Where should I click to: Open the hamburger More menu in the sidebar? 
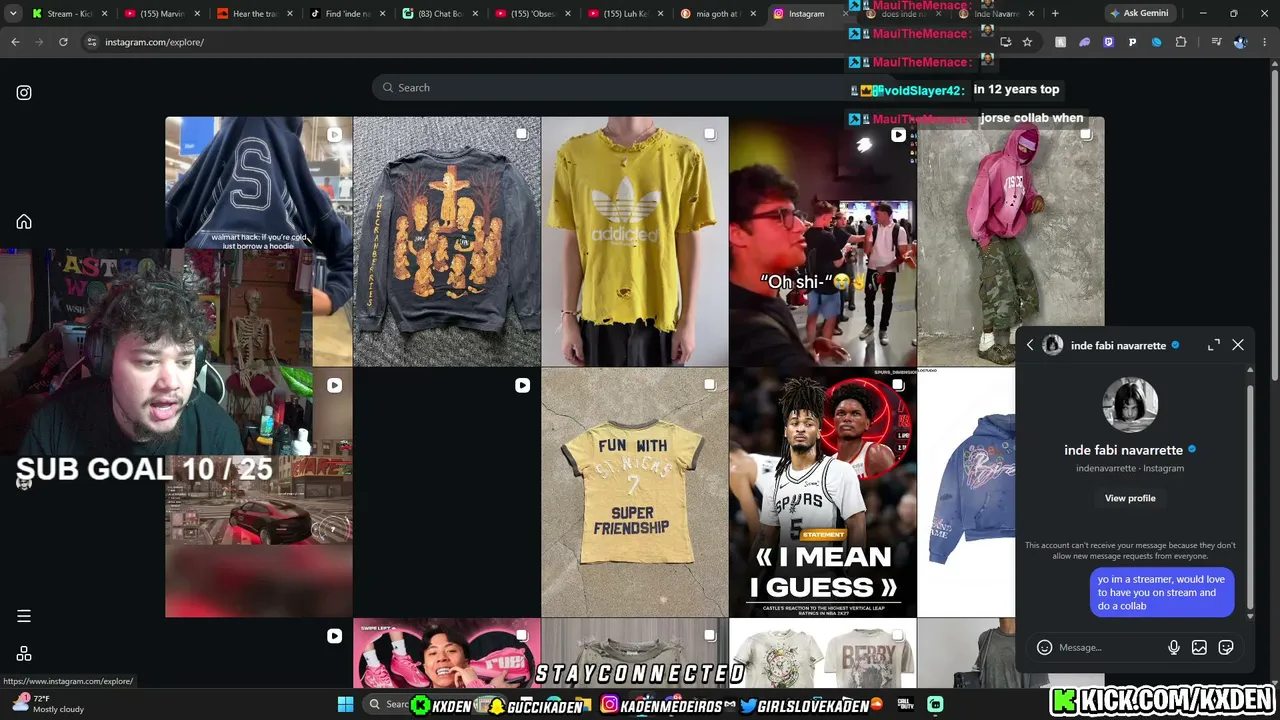coord(24,616)
